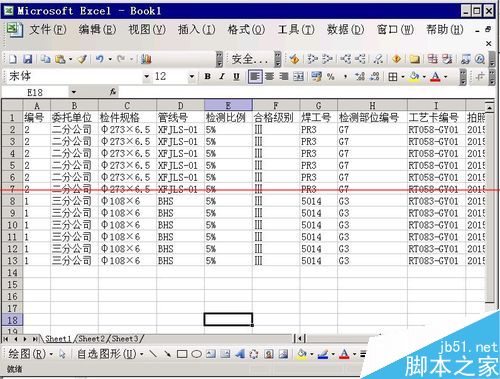The height and width of the screenshot is (379, 500).
Task: Select row 18 header
Action: click(12, 320)
